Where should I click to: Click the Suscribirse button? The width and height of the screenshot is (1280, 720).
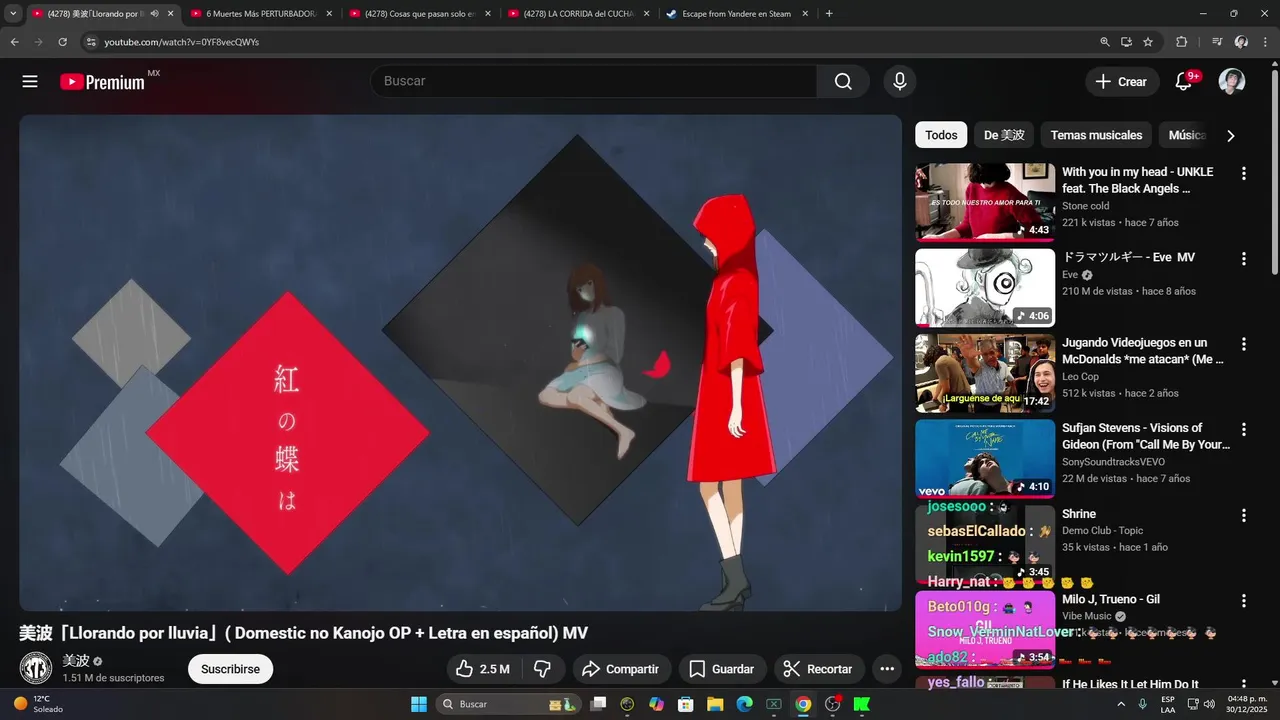tap(230, 669)
